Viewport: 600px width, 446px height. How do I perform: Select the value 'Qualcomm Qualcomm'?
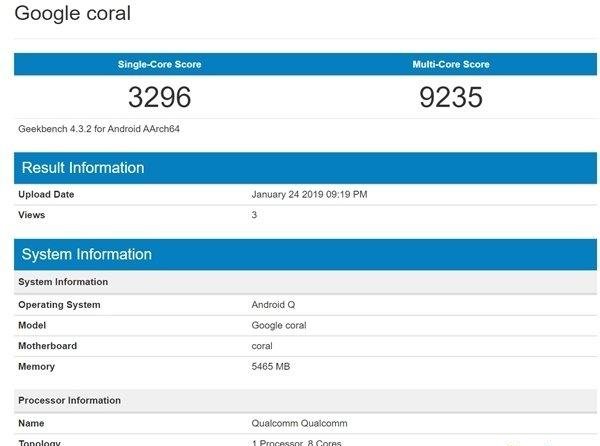pyautogui.click(x=300, y=423)
